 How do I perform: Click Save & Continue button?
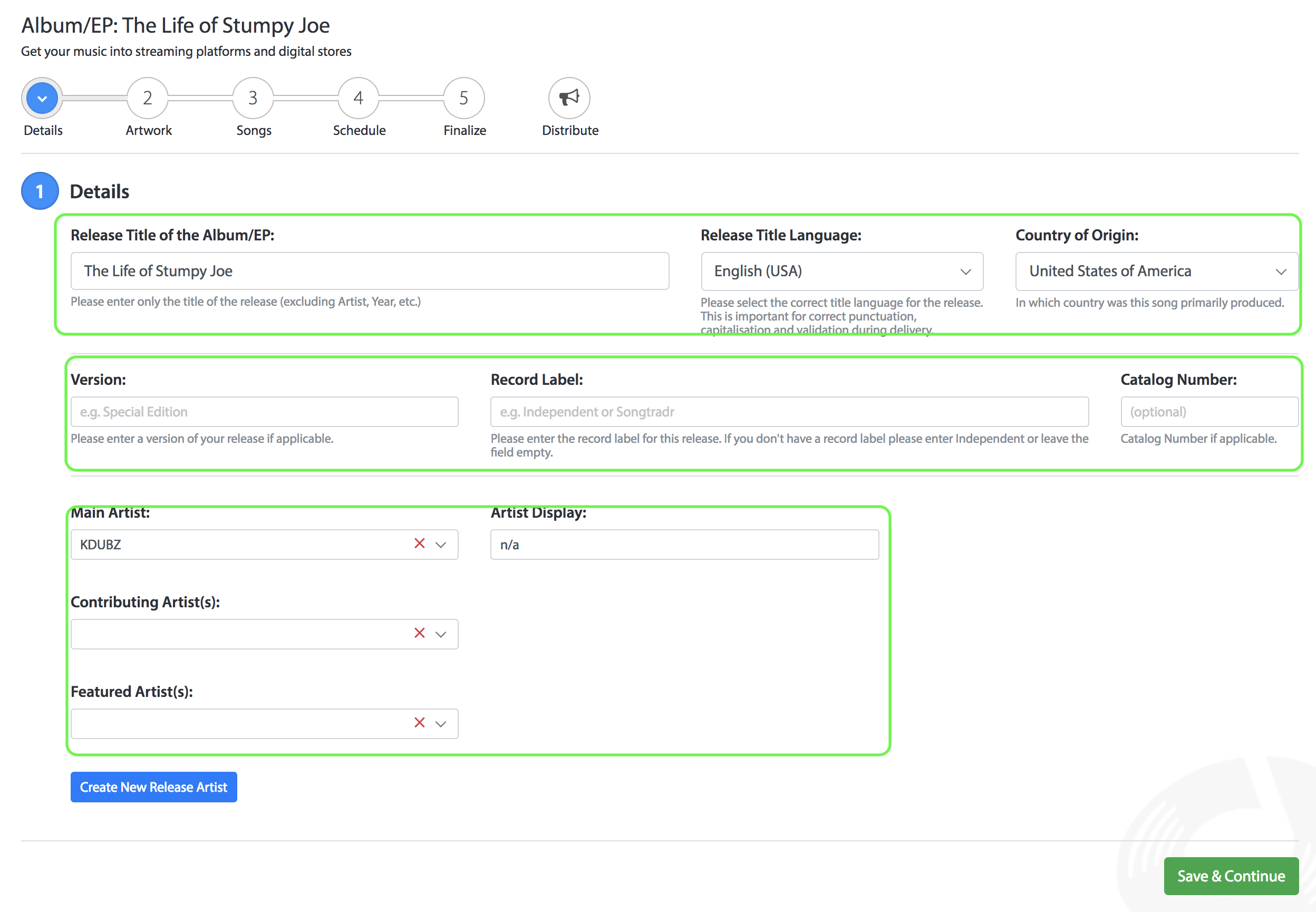click(1231, 876)
